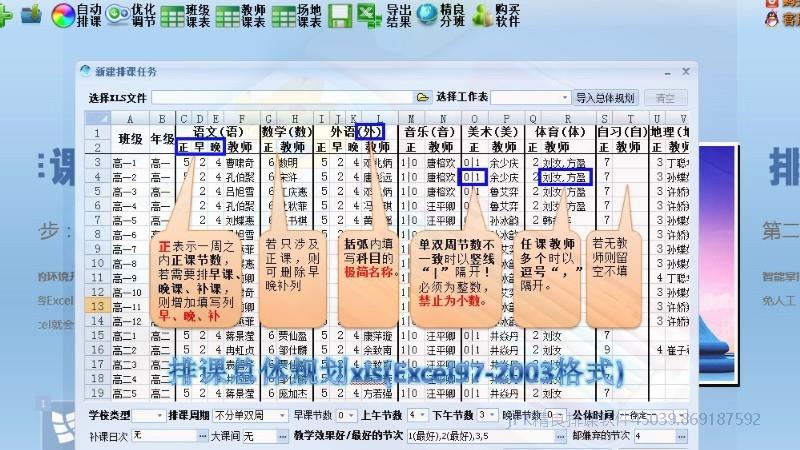
Task: Select column A header in spreadsheet
Action: tap(130, 118)
